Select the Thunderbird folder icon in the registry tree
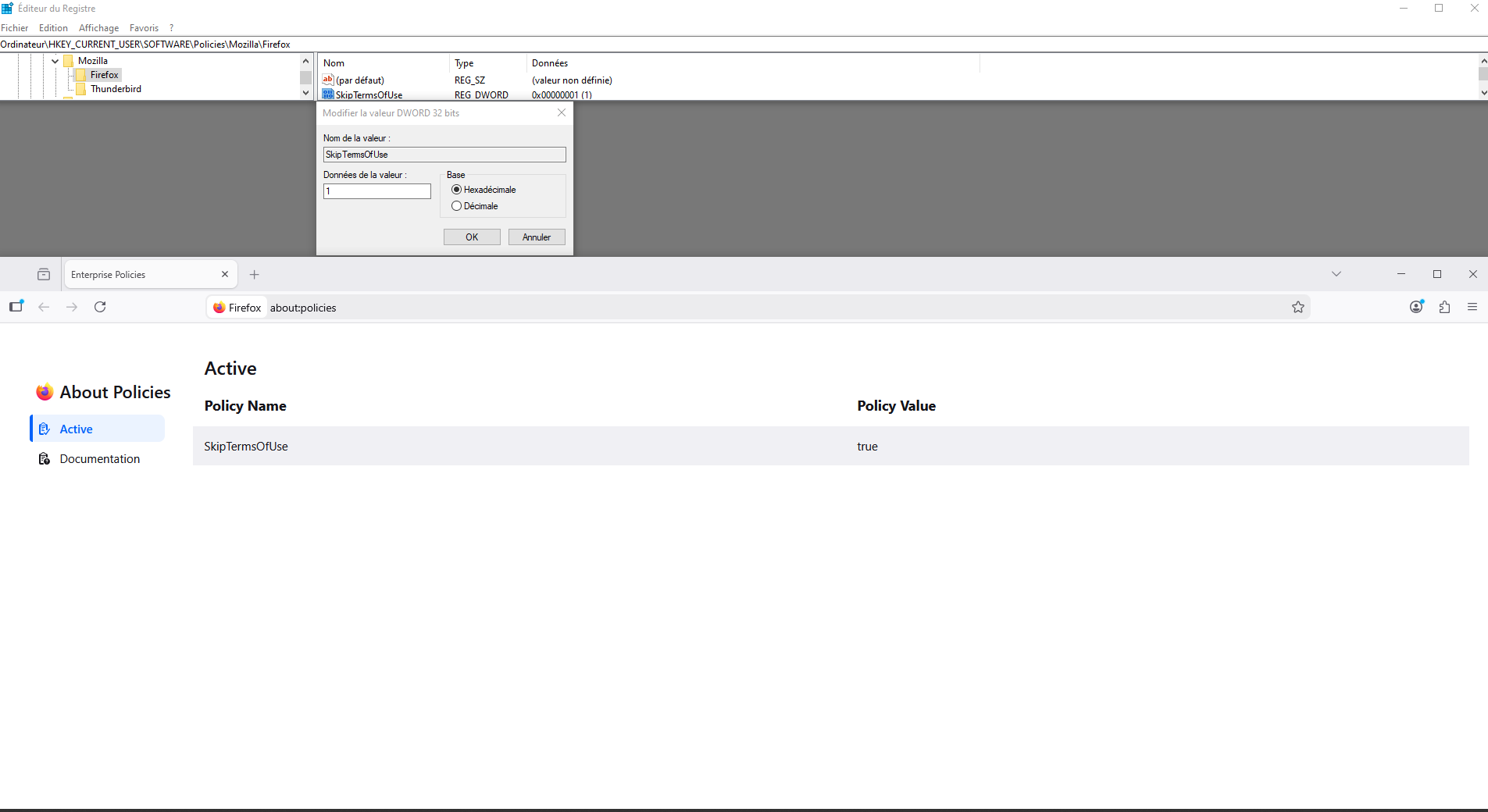The height and width of the screenshot is (812, 1488). point(81,89)
